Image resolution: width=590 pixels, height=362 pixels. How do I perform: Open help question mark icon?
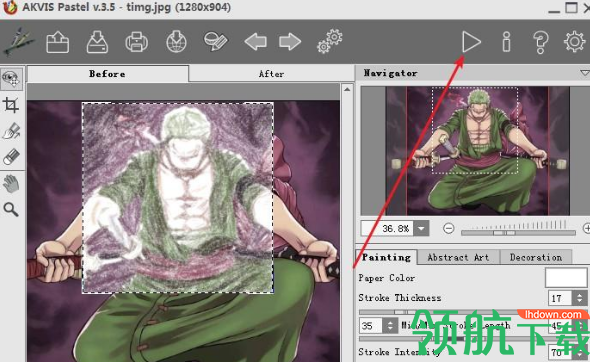pyautogui.click(x=540, y=42)
